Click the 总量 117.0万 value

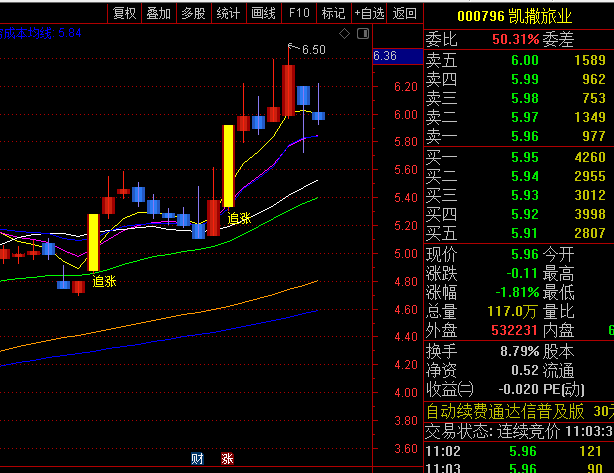512,312
